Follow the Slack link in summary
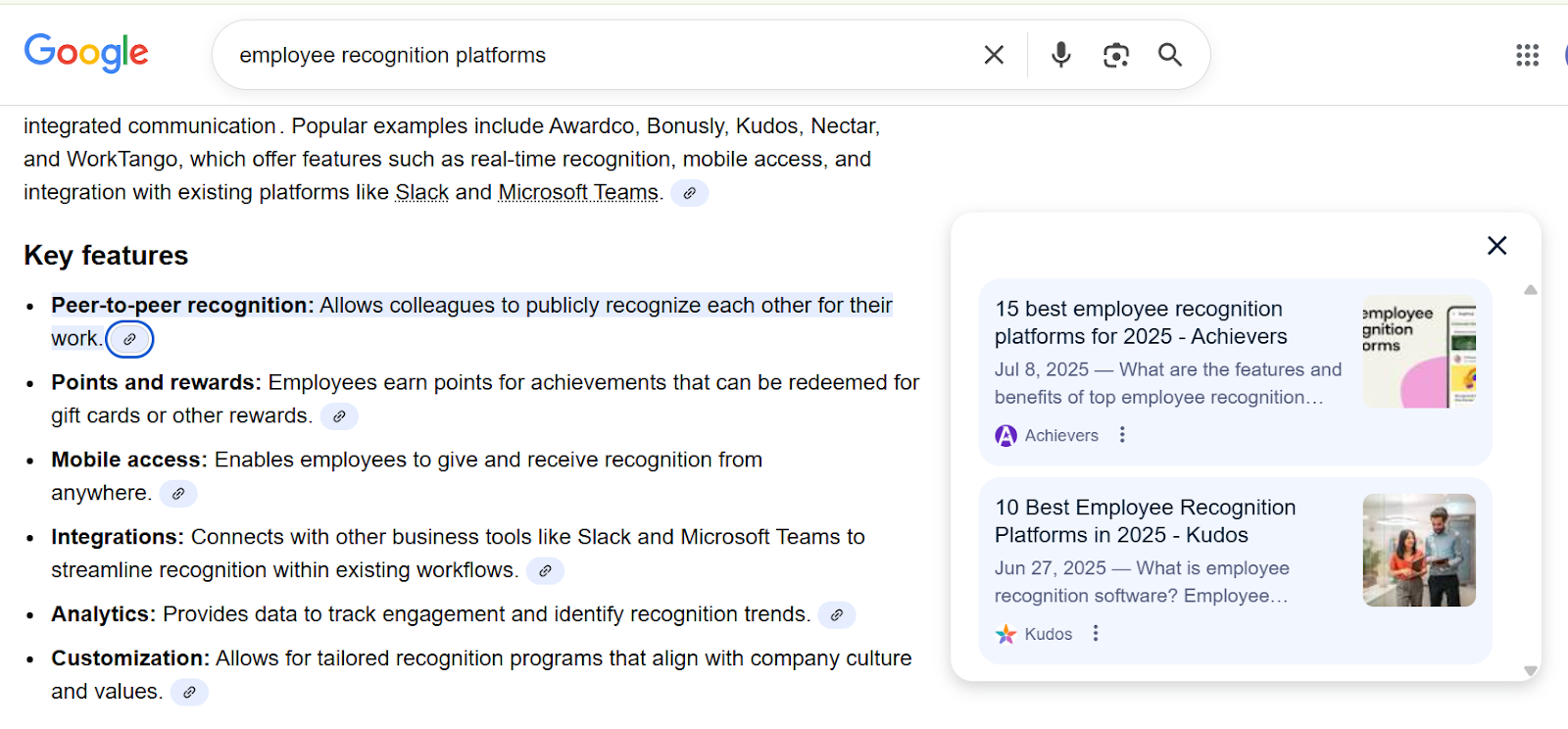 pyautogui.click(x=422, y=192)
